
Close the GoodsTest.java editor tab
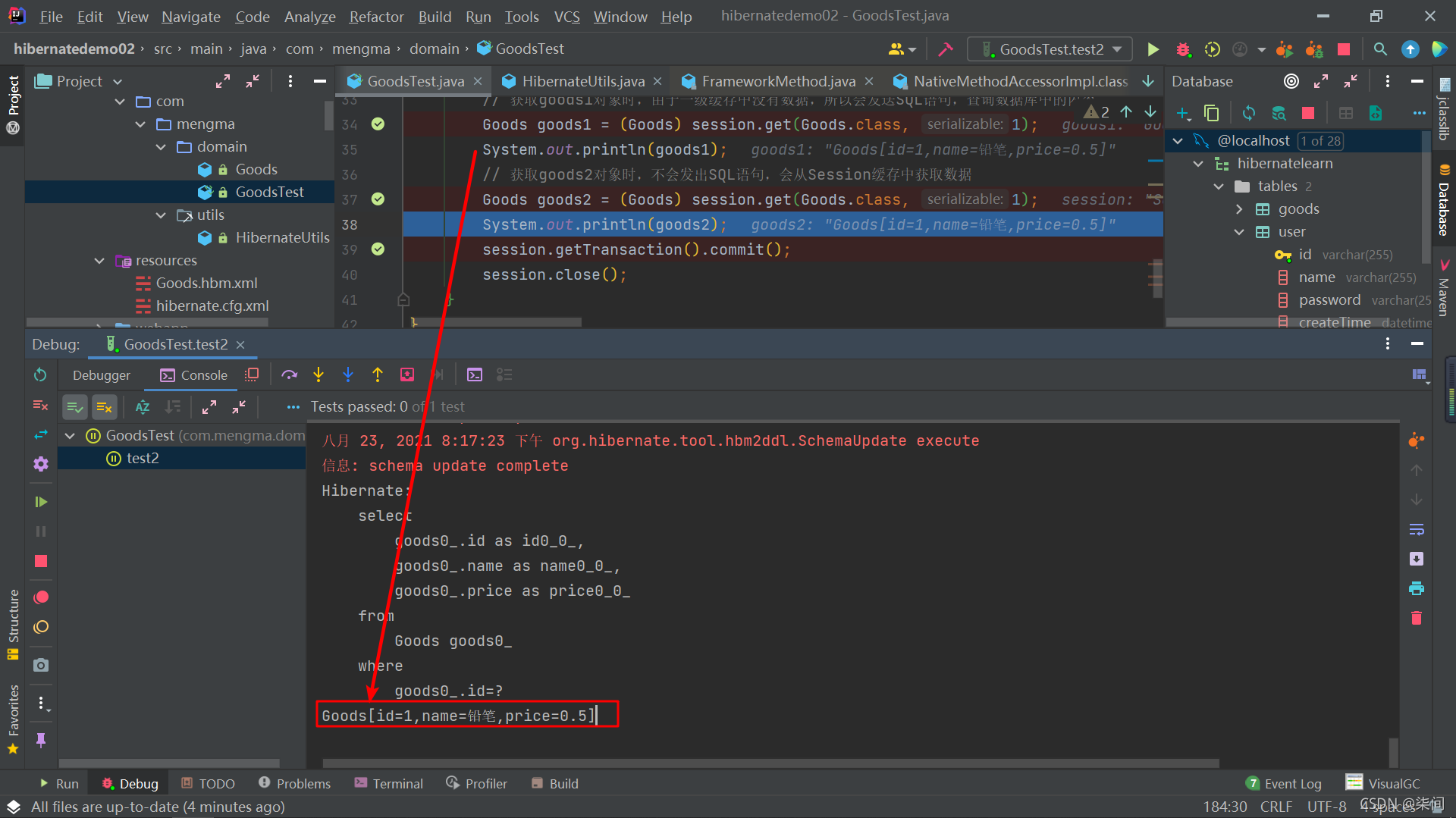point(478,81)
